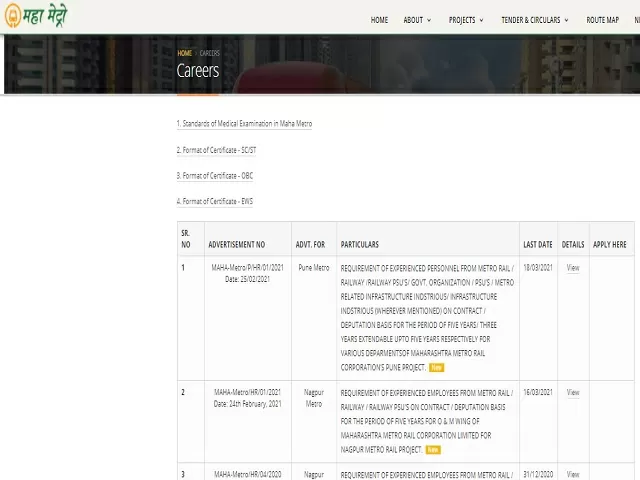
Task: Click the LAST DATE column header
Action: pos(538,244)
